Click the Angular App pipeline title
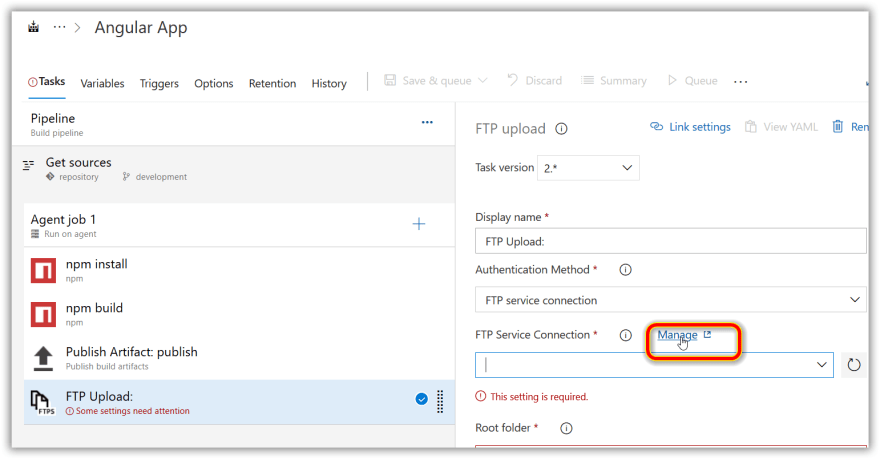The width and height of the screenshot is (880, 459). pyautogui.click(x=141, y=27)
